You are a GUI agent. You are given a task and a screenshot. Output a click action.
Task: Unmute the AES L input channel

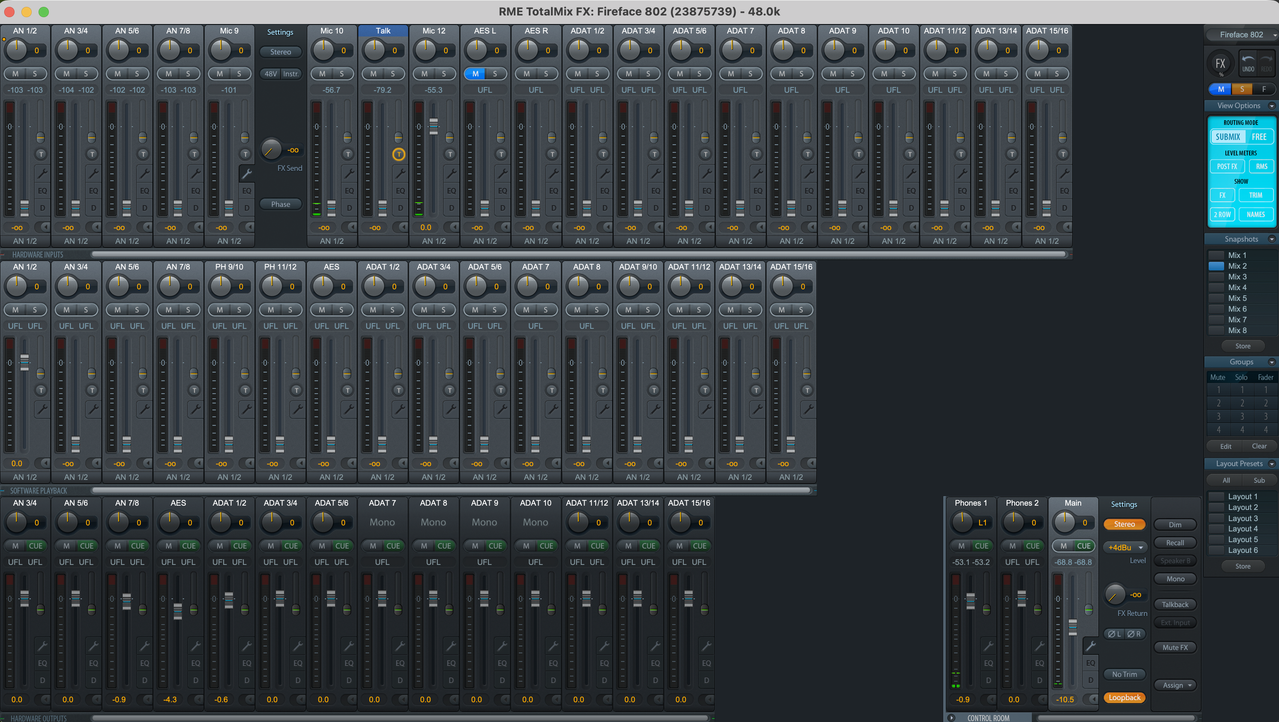tap(476, 74)
